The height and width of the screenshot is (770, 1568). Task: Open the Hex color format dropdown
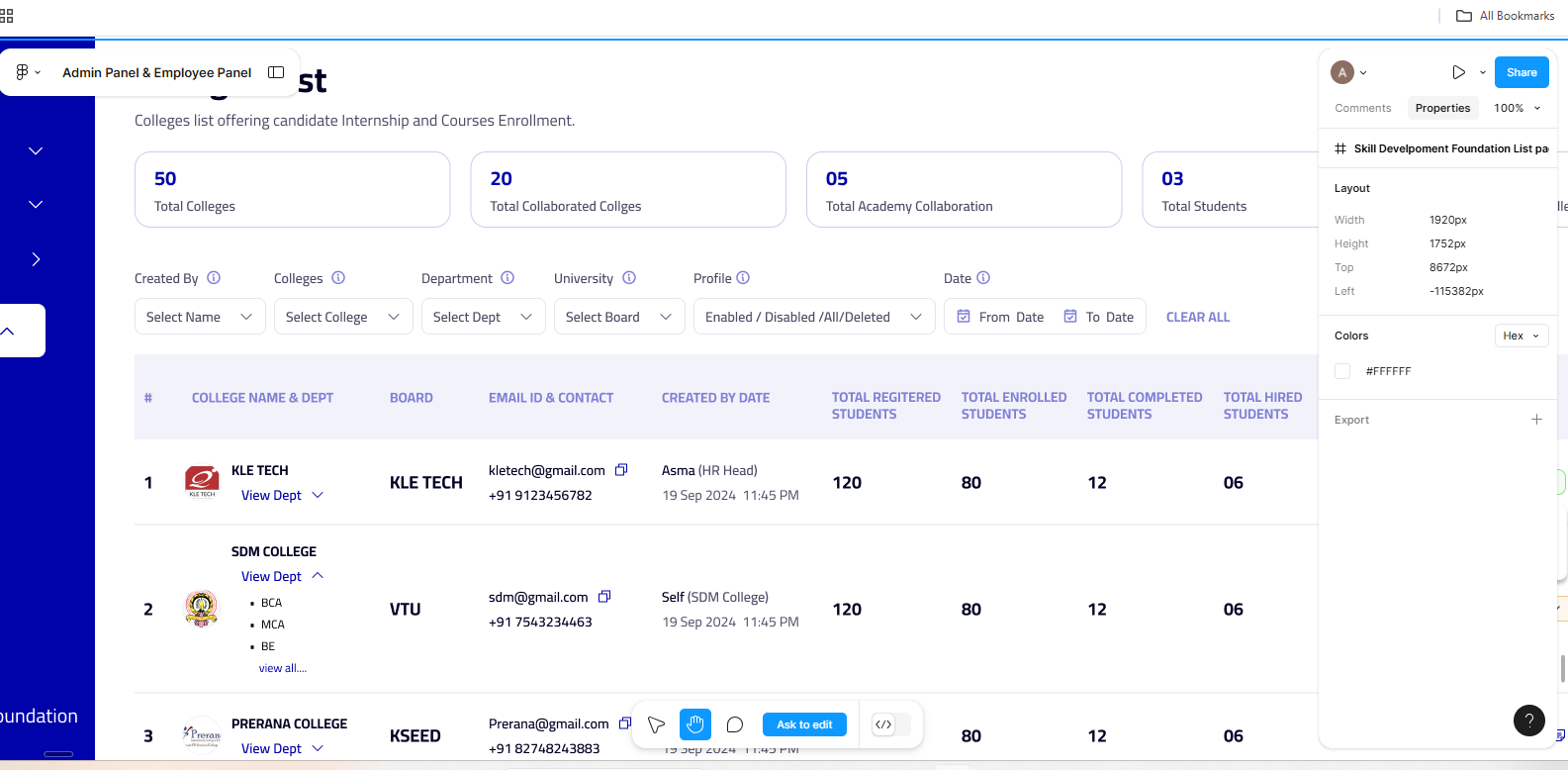(x=1521, y=336)
